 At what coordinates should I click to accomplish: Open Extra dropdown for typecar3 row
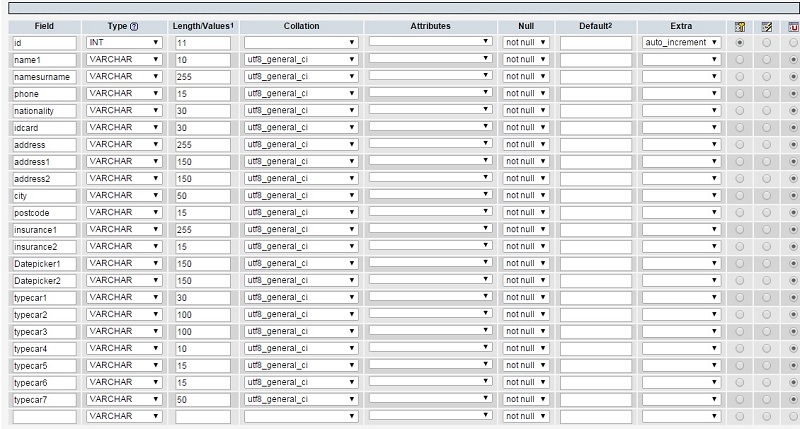(681, 331)
